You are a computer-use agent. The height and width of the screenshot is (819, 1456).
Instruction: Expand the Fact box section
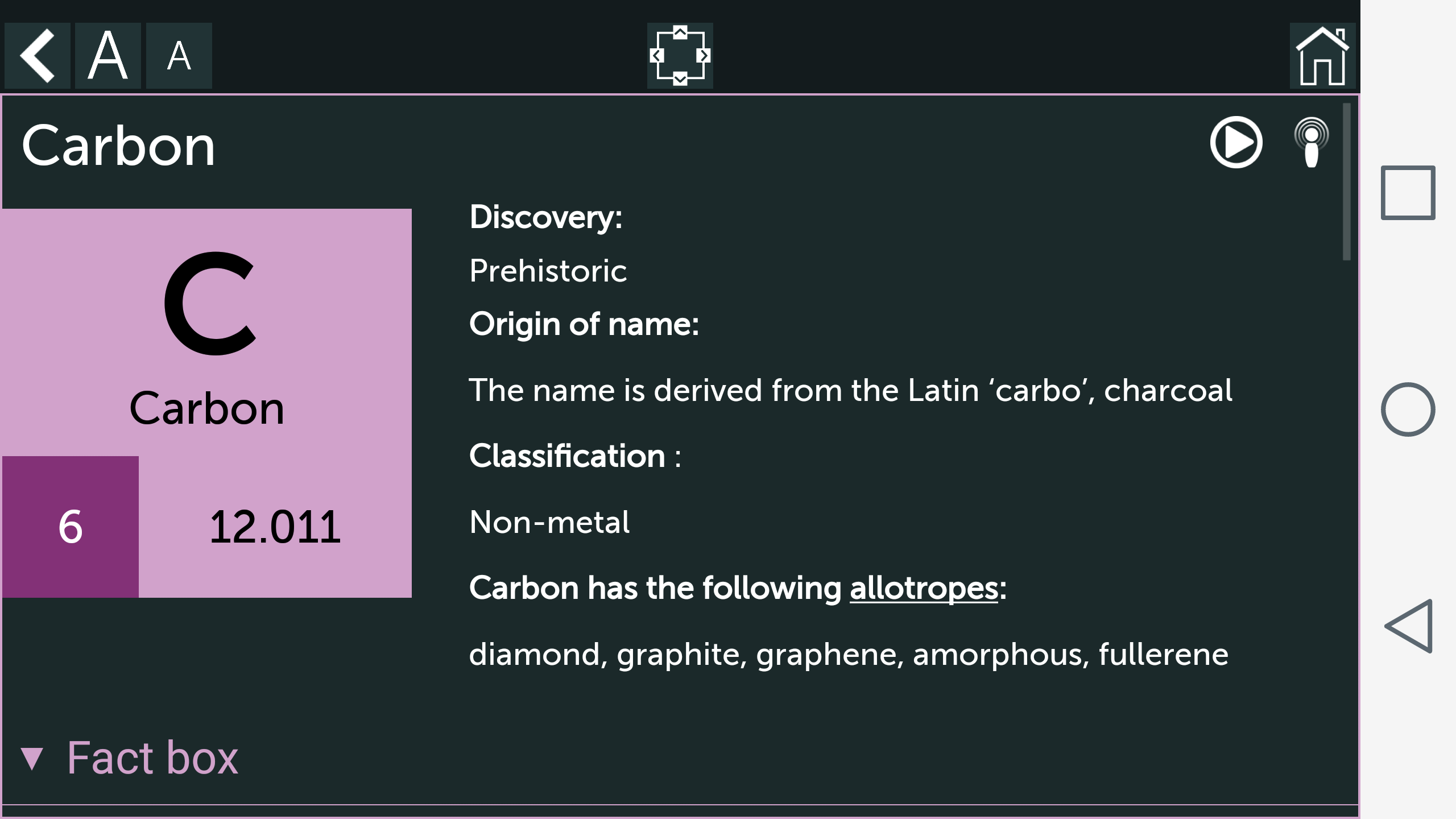coord(152,758)
